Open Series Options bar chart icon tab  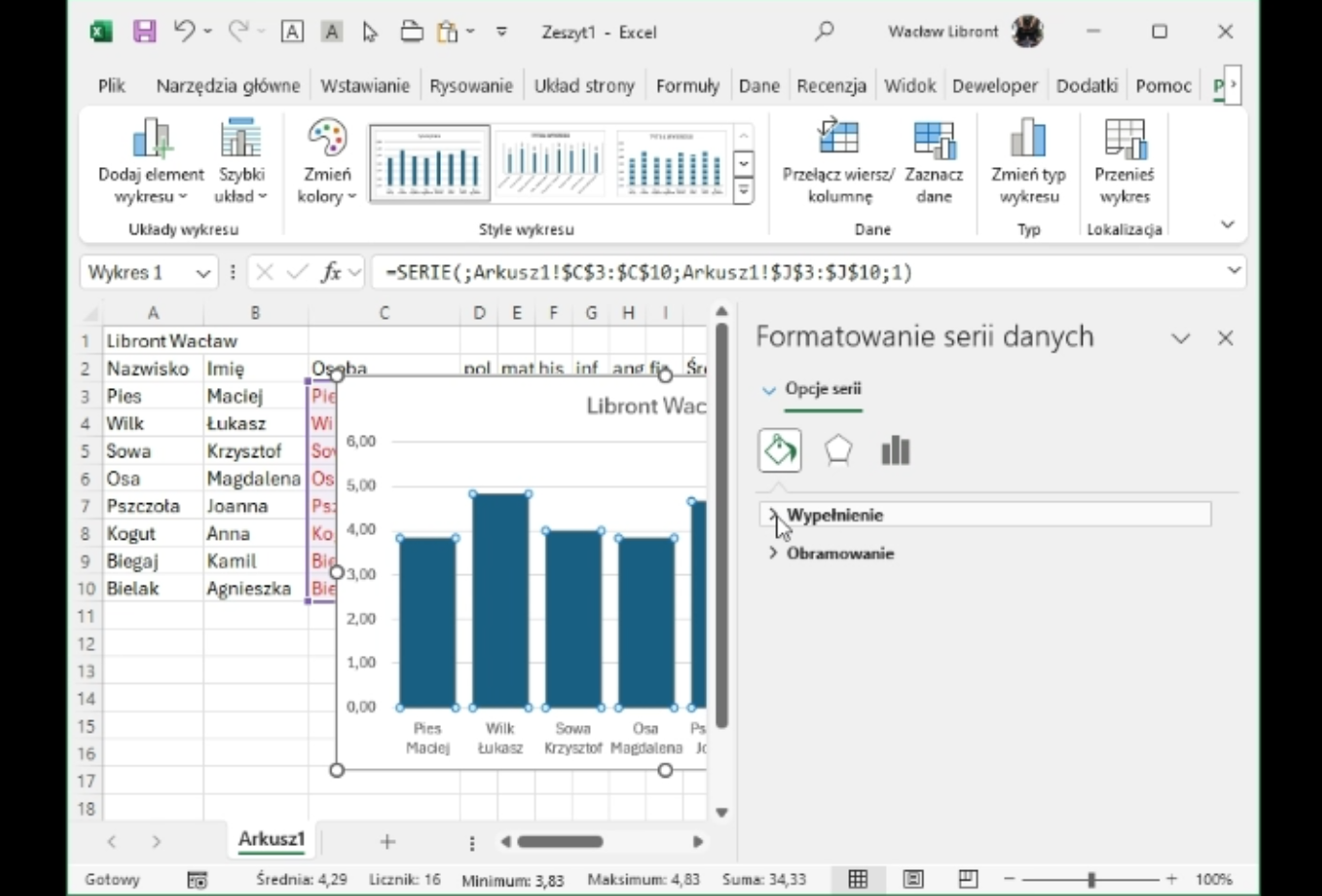pos(895,450)
